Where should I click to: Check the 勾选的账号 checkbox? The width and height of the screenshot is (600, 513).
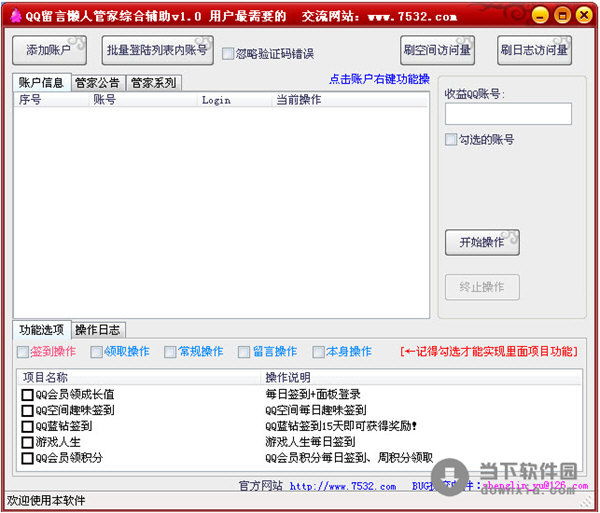pyautogui.click(x=451, y=139)
